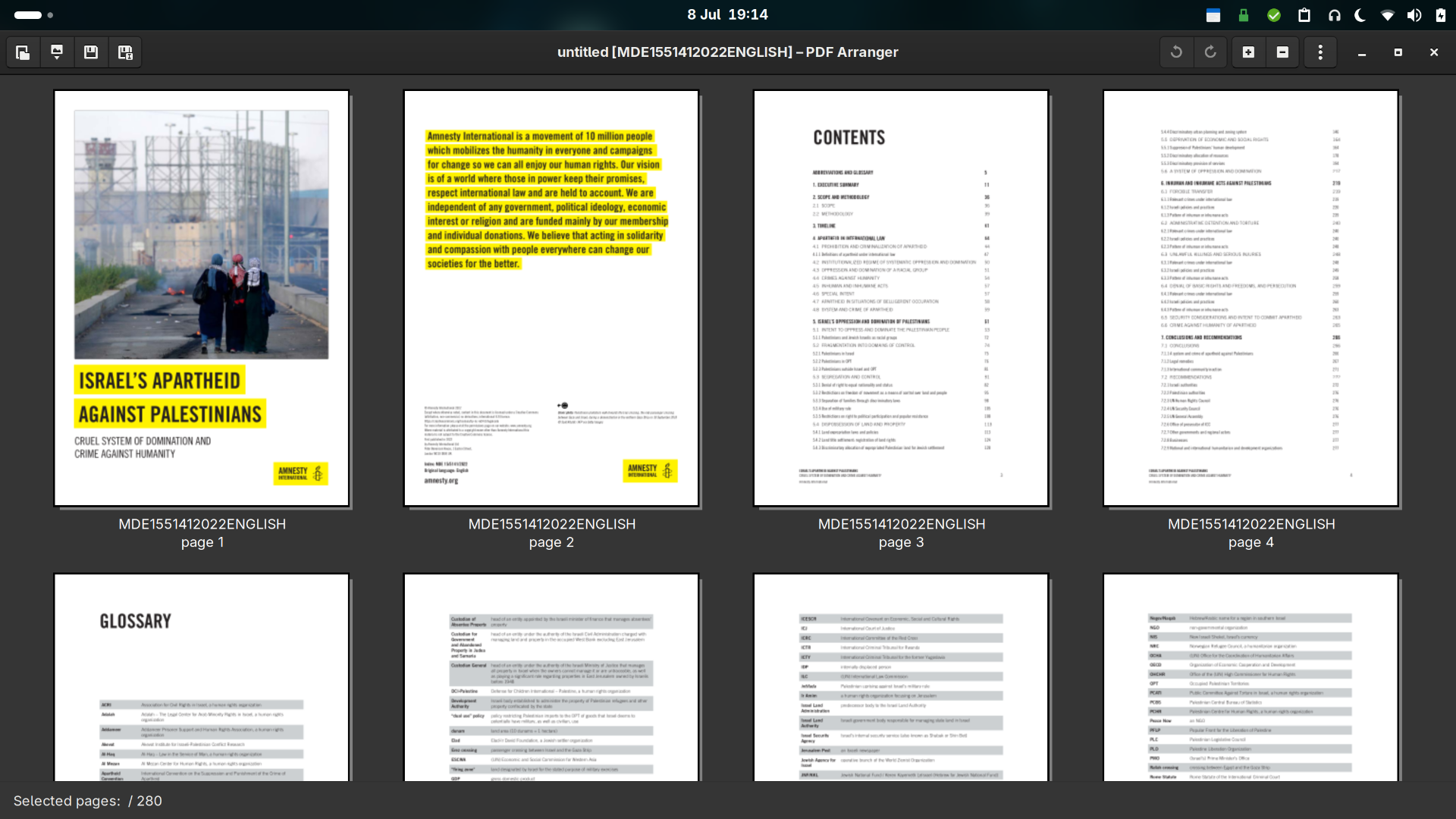1456x819 pixels.
Task: Click label 'MDE1551412022ENGLISH page 2'
Action: 551,533
